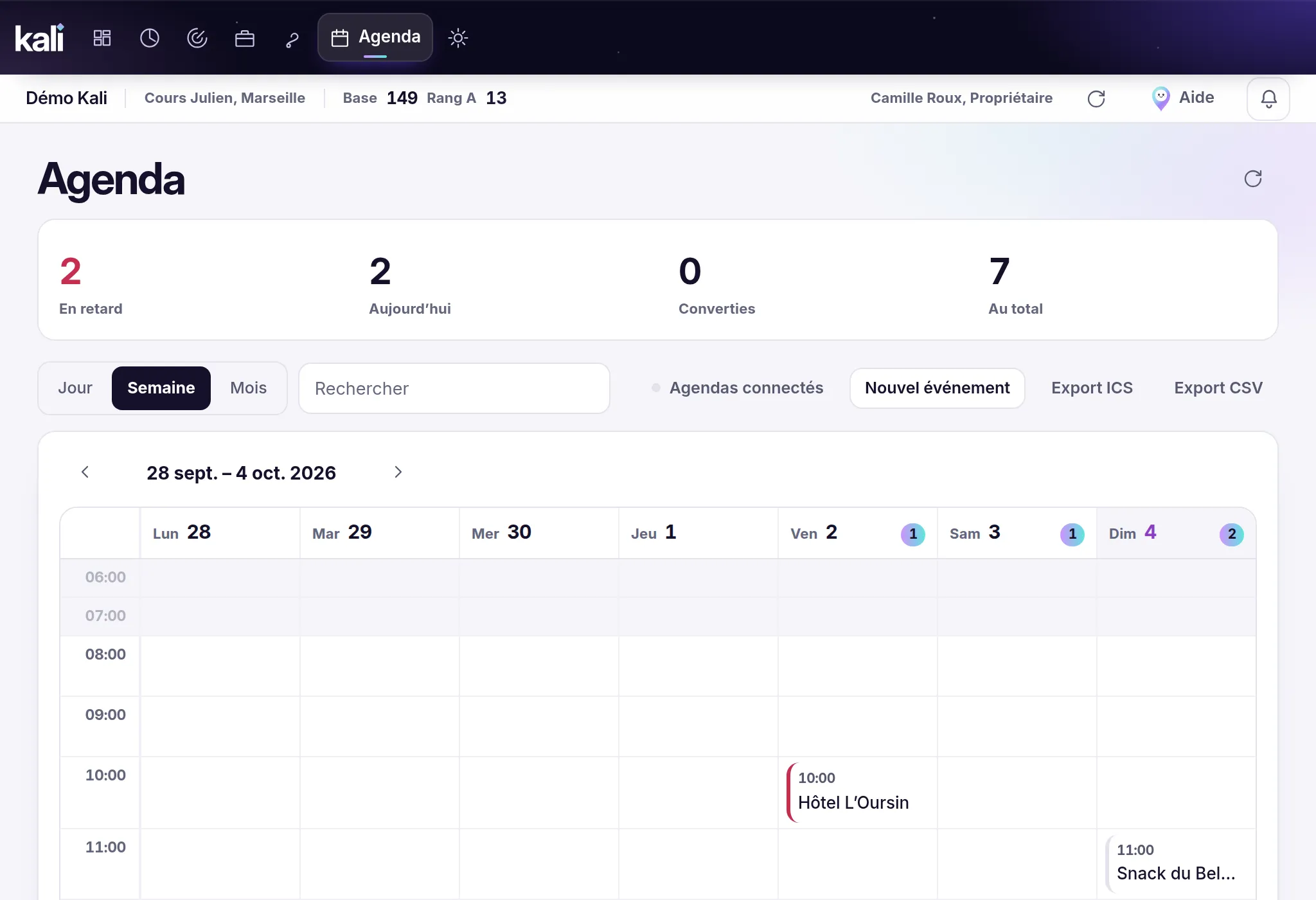
Task: Click Export ICS
Action: (x=1092, y=388)
